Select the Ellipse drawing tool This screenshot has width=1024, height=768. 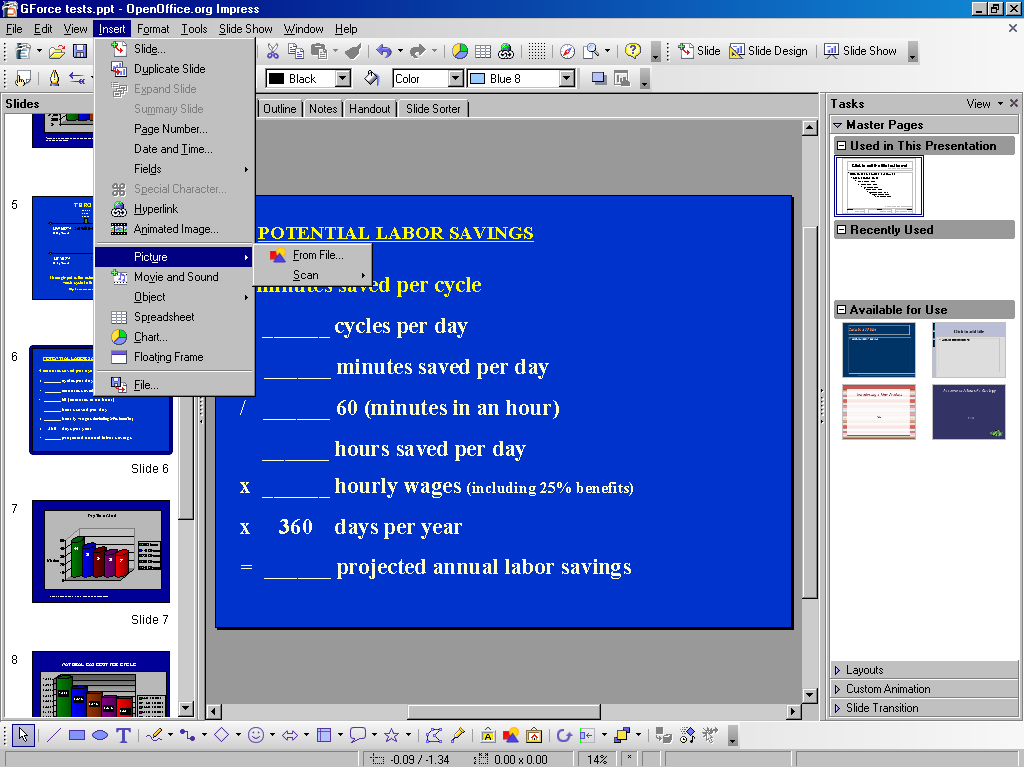100,735
